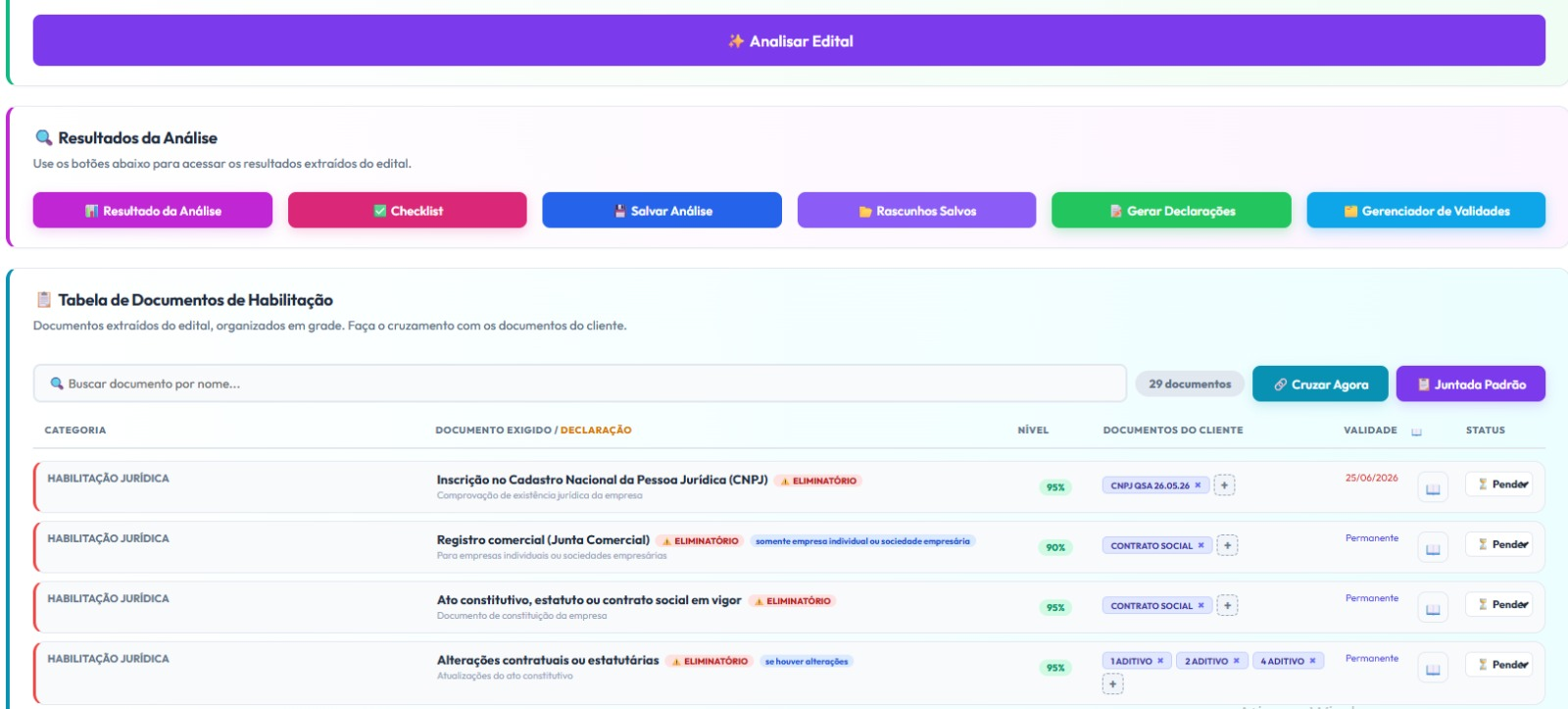Screen dimensions: 1568x709
Task: Open status dropdown for Alterações contratuais row
Action: click(1499, 665)
